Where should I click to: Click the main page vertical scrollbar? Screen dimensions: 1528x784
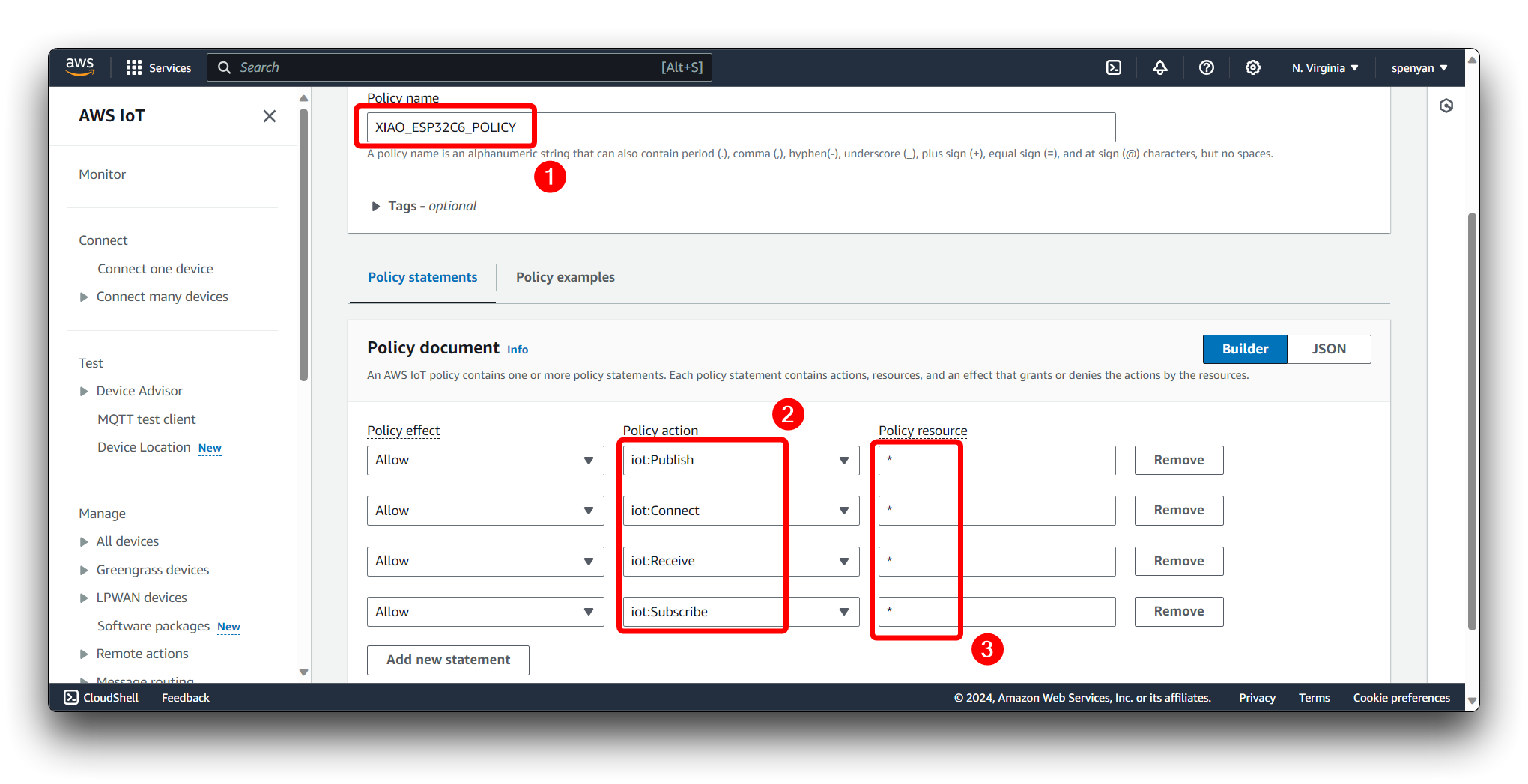[1472, 423]
